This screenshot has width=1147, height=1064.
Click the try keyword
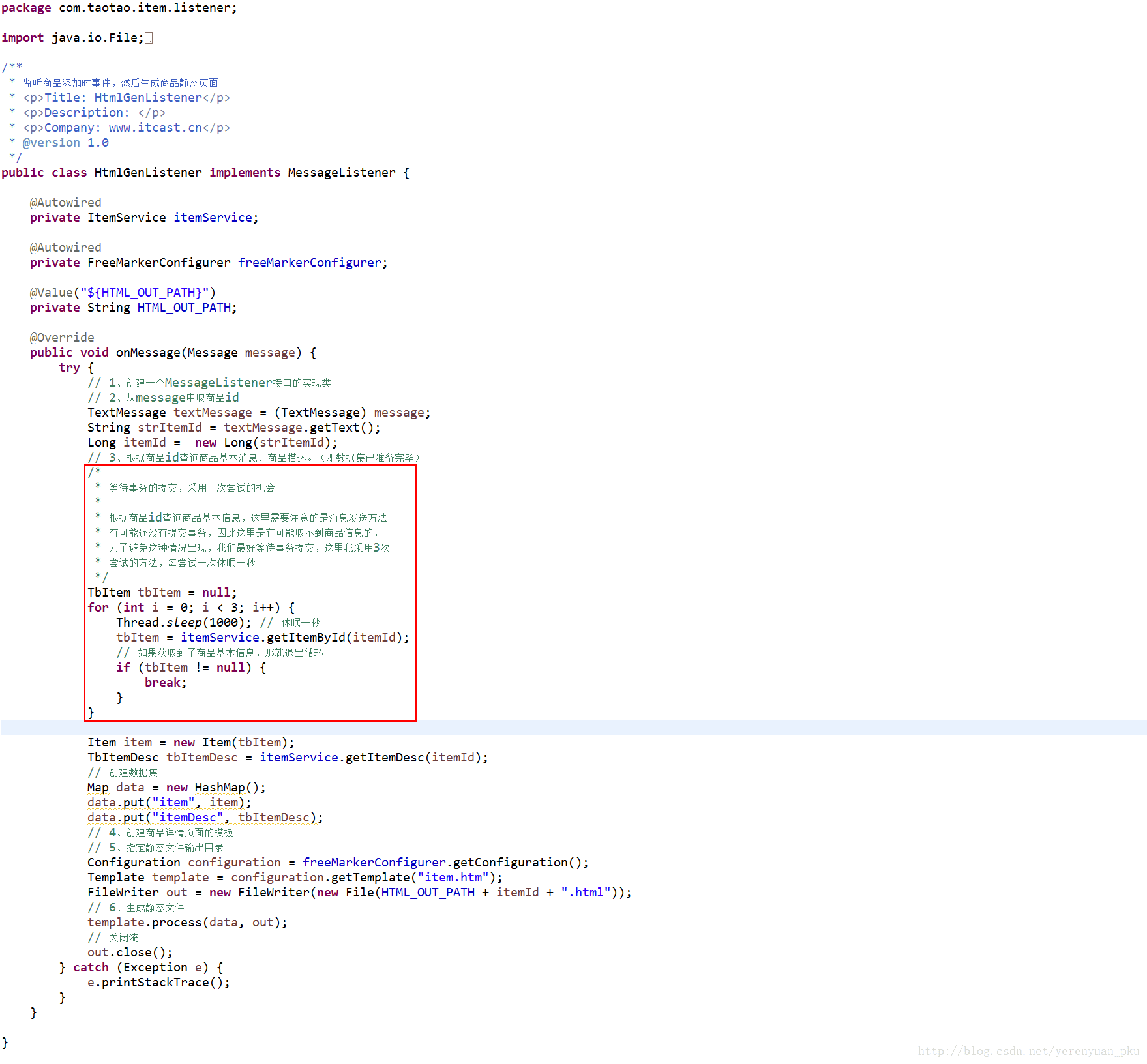(x=69, y=368)
